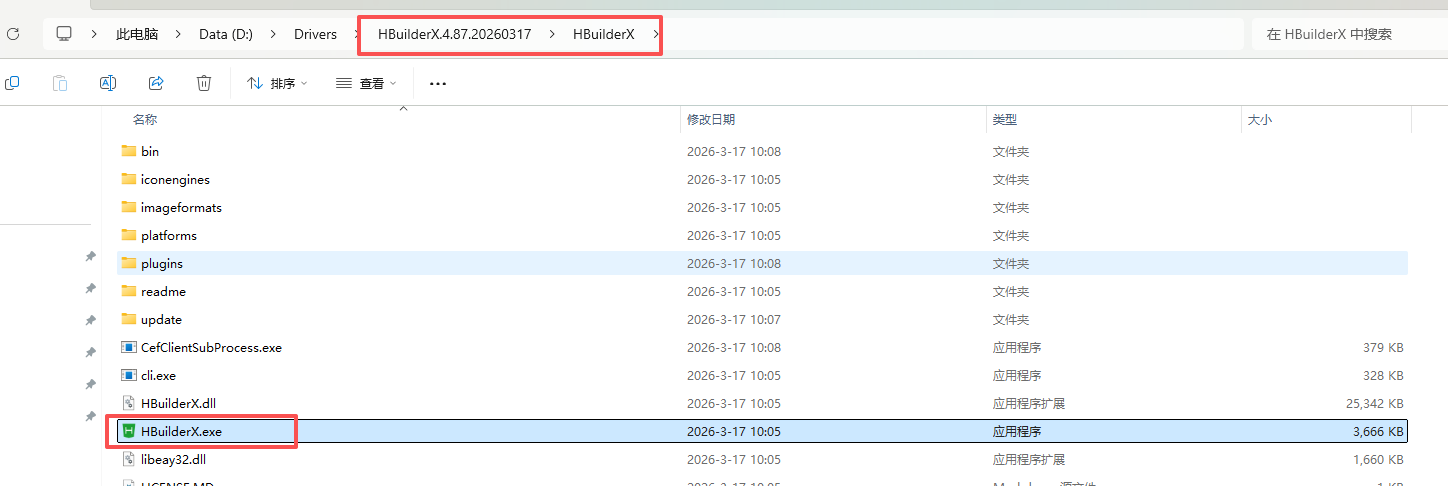Click the HBuilderX.dll file icon

128,403
